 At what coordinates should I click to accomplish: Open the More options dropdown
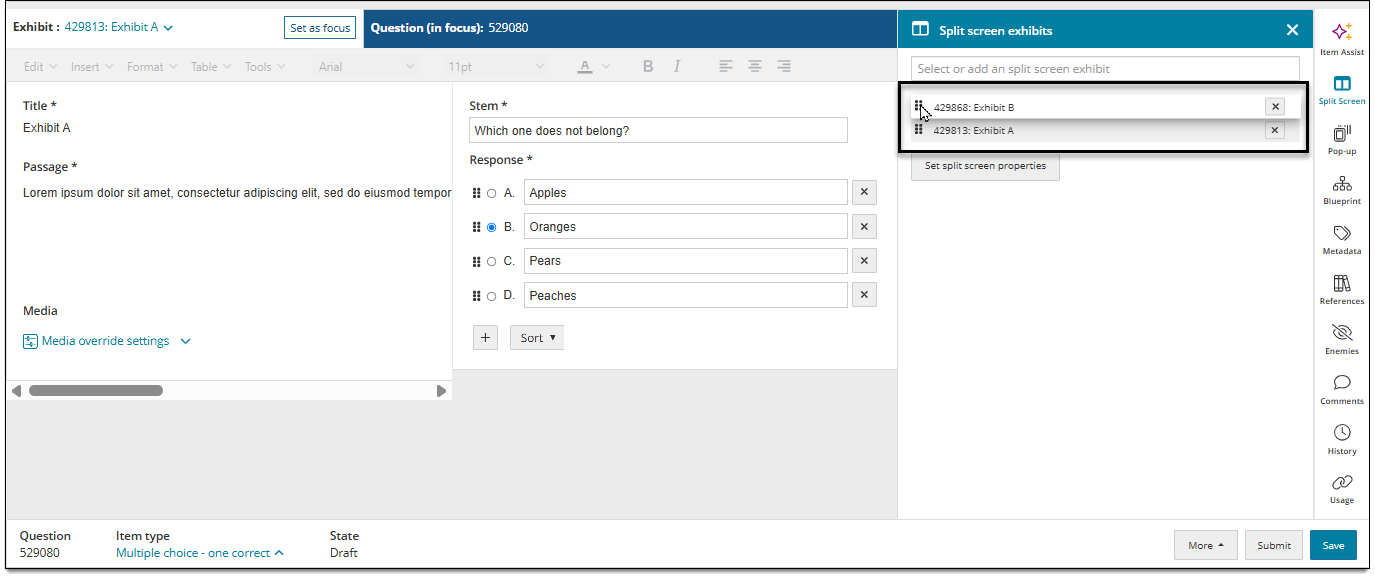(1206, 545)
